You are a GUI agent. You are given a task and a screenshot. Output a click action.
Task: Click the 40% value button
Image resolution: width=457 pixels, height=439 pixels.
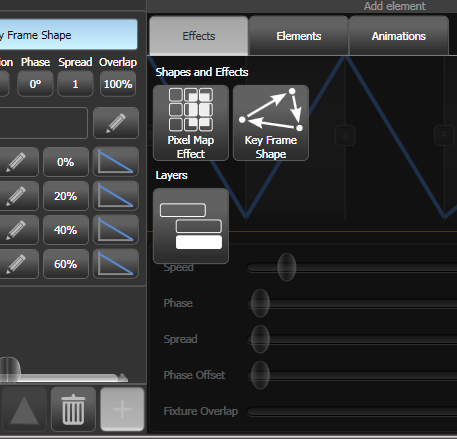tap(66, 230)
